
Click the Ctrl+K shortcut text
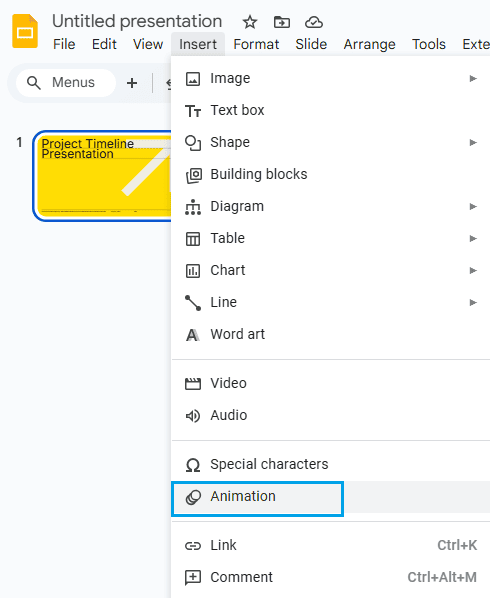point(457,546)
